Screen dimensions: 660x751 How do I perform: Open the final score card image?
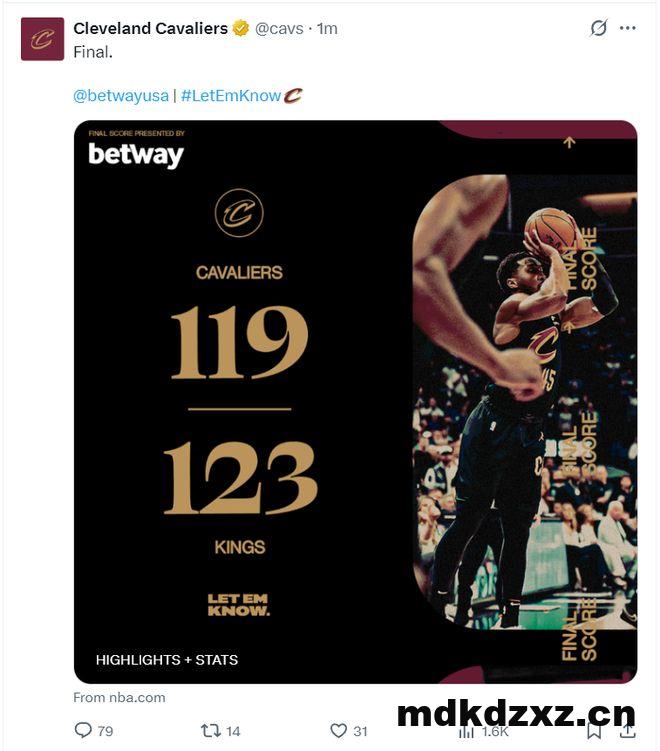[355, 402]
